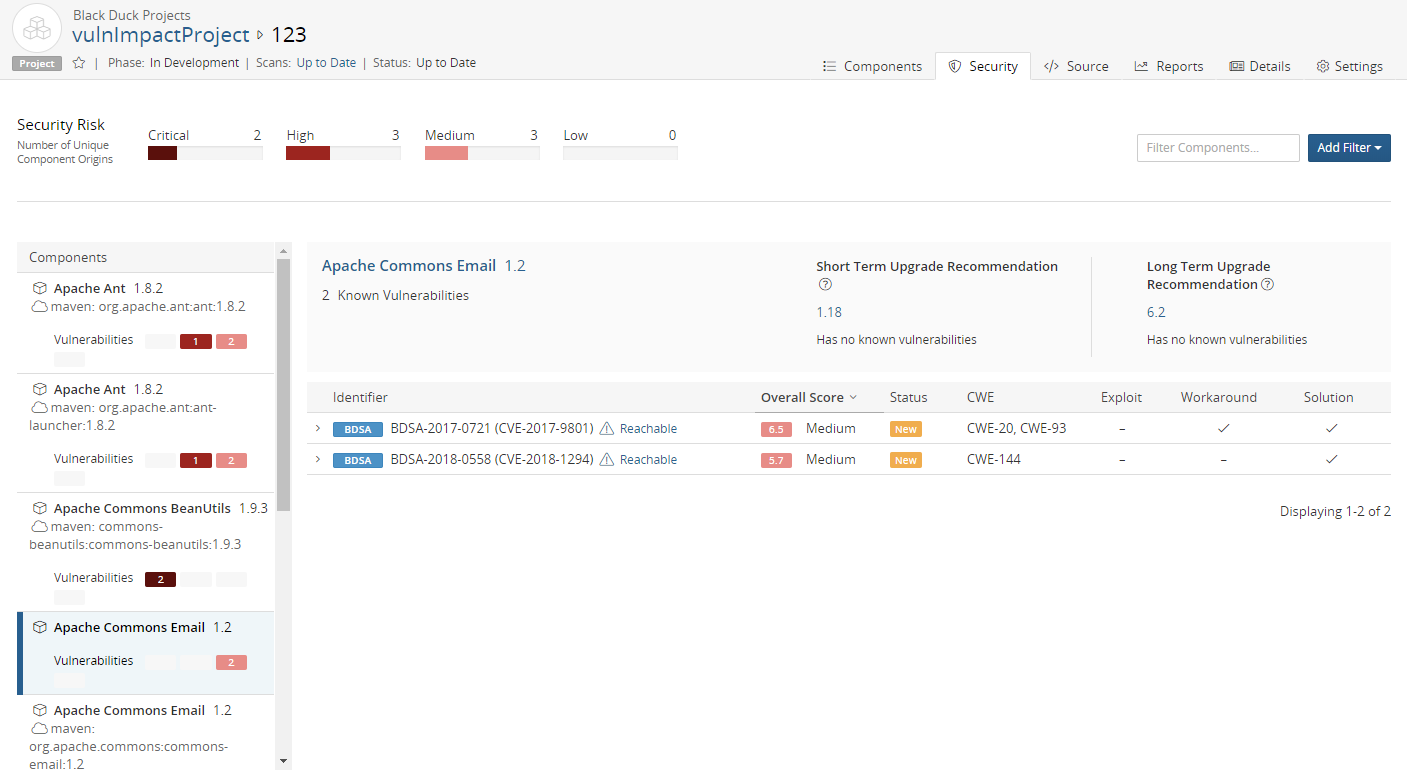Screen dimensions: 1407x773
Task: Open Apache Commons Email header link
Action: click(x=409, y=266)
